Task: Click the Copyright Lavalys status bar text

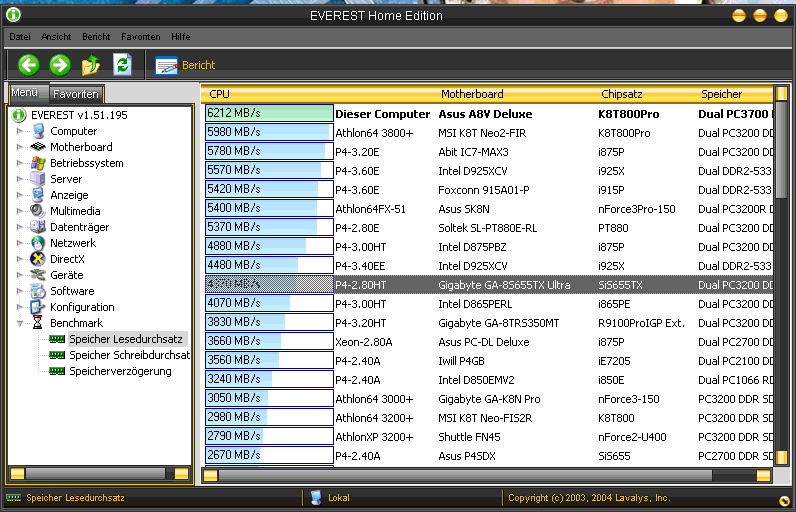Action: point(589,498)
